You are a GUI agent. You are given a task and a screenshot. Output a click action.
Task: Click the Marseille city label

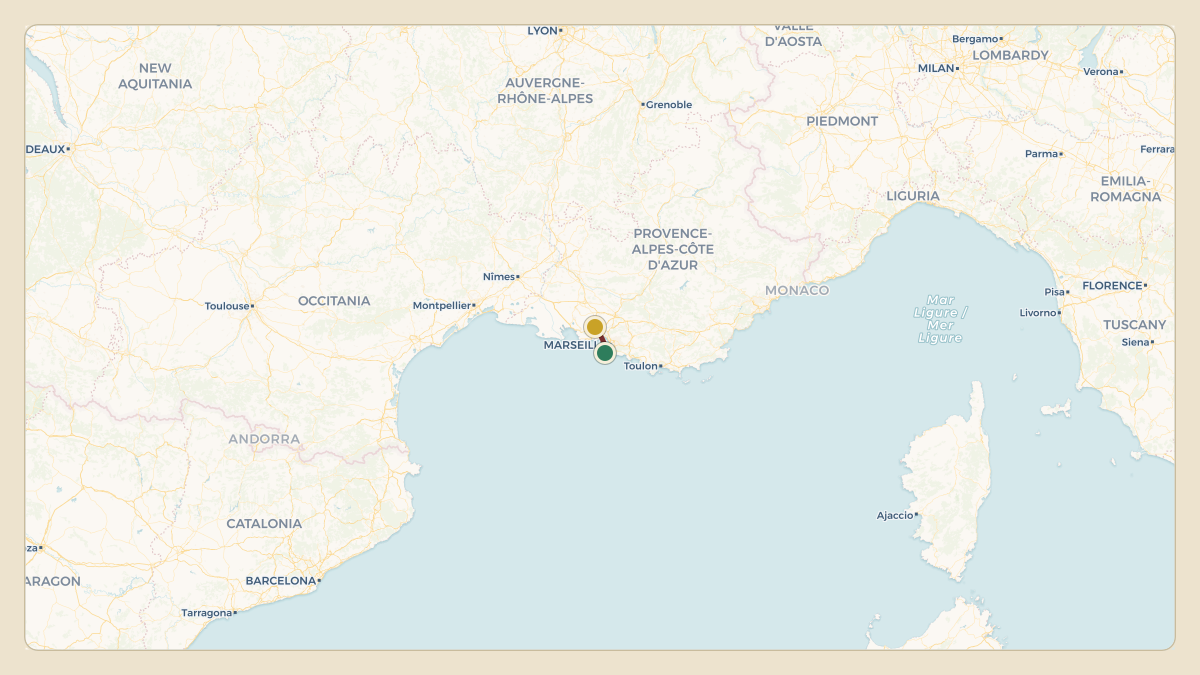pos(570,345)
